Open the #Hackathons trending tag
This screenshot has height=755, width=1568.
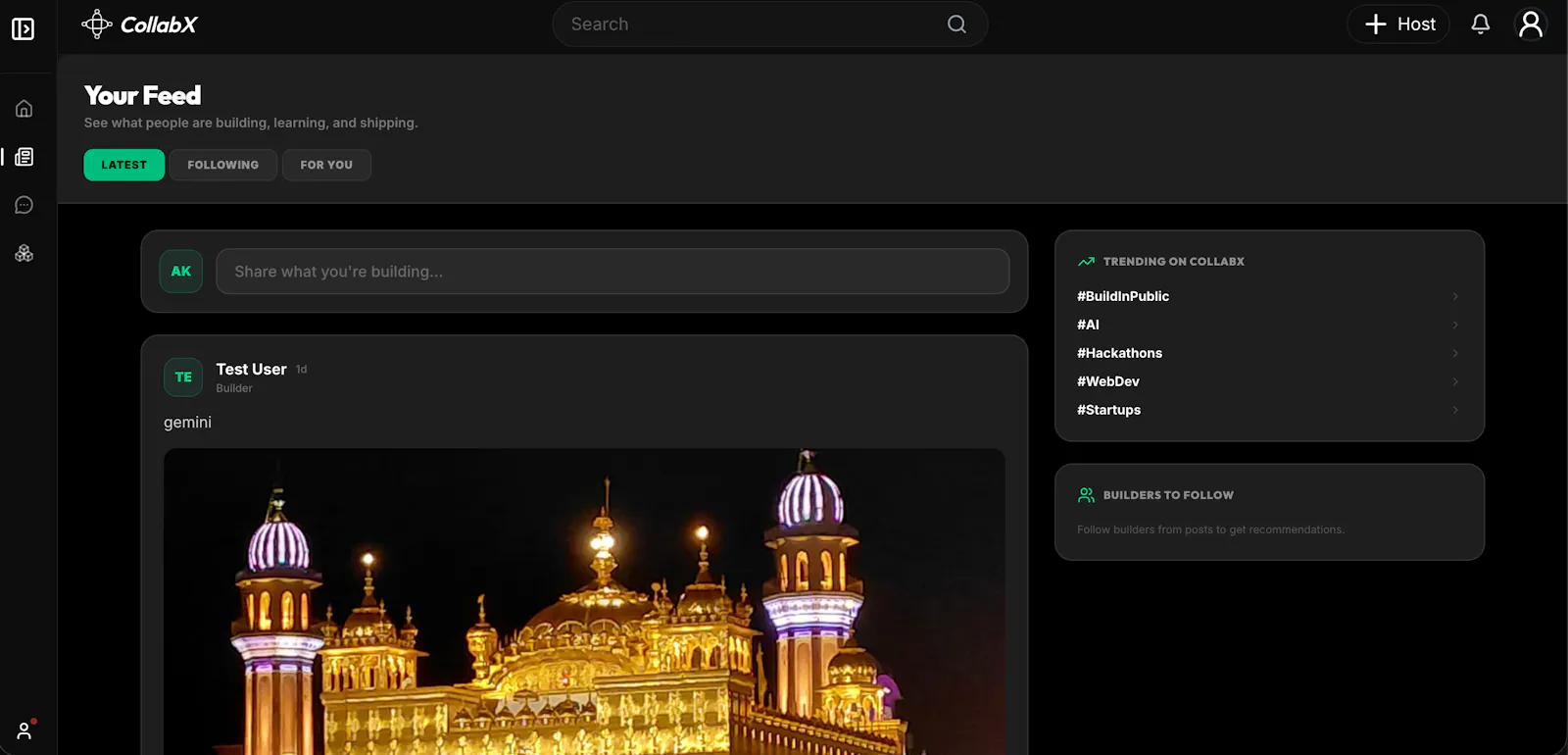[1119, 353]
